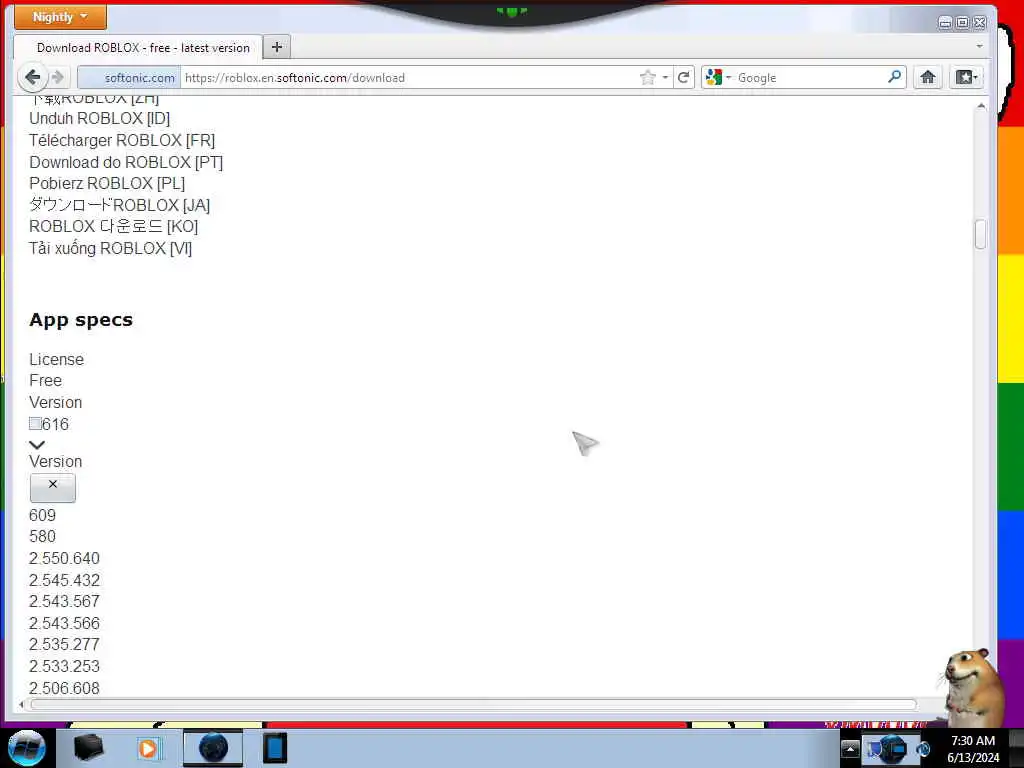Viewport: 1024px width, 768px height.
Task: Select version 2.533.253
Action: pyautogui.click(x=64, y=666)
